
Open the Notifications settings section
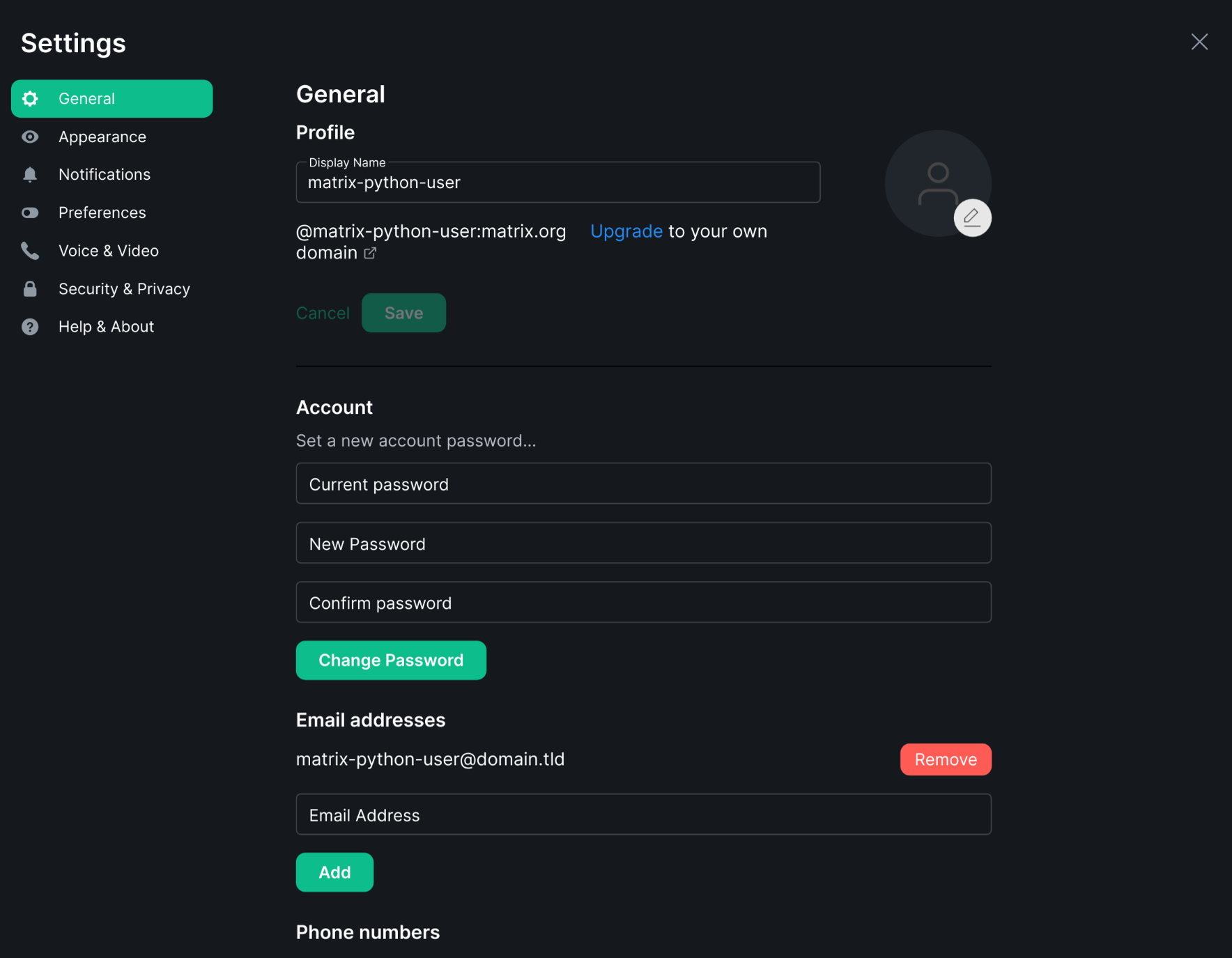(x=105, y=174)
